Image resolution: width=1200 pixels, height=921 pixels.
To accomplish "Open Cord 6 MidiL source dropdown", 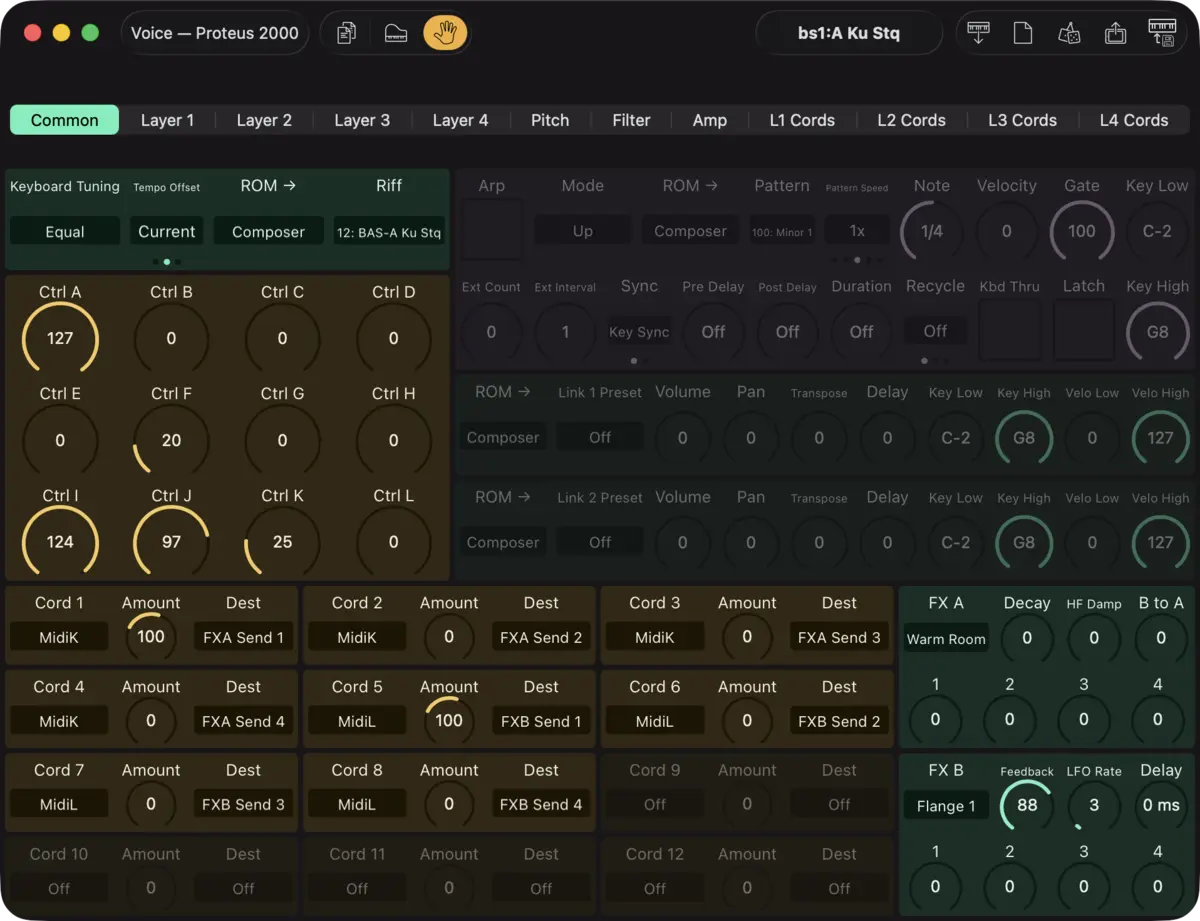I will click(655, 721).
